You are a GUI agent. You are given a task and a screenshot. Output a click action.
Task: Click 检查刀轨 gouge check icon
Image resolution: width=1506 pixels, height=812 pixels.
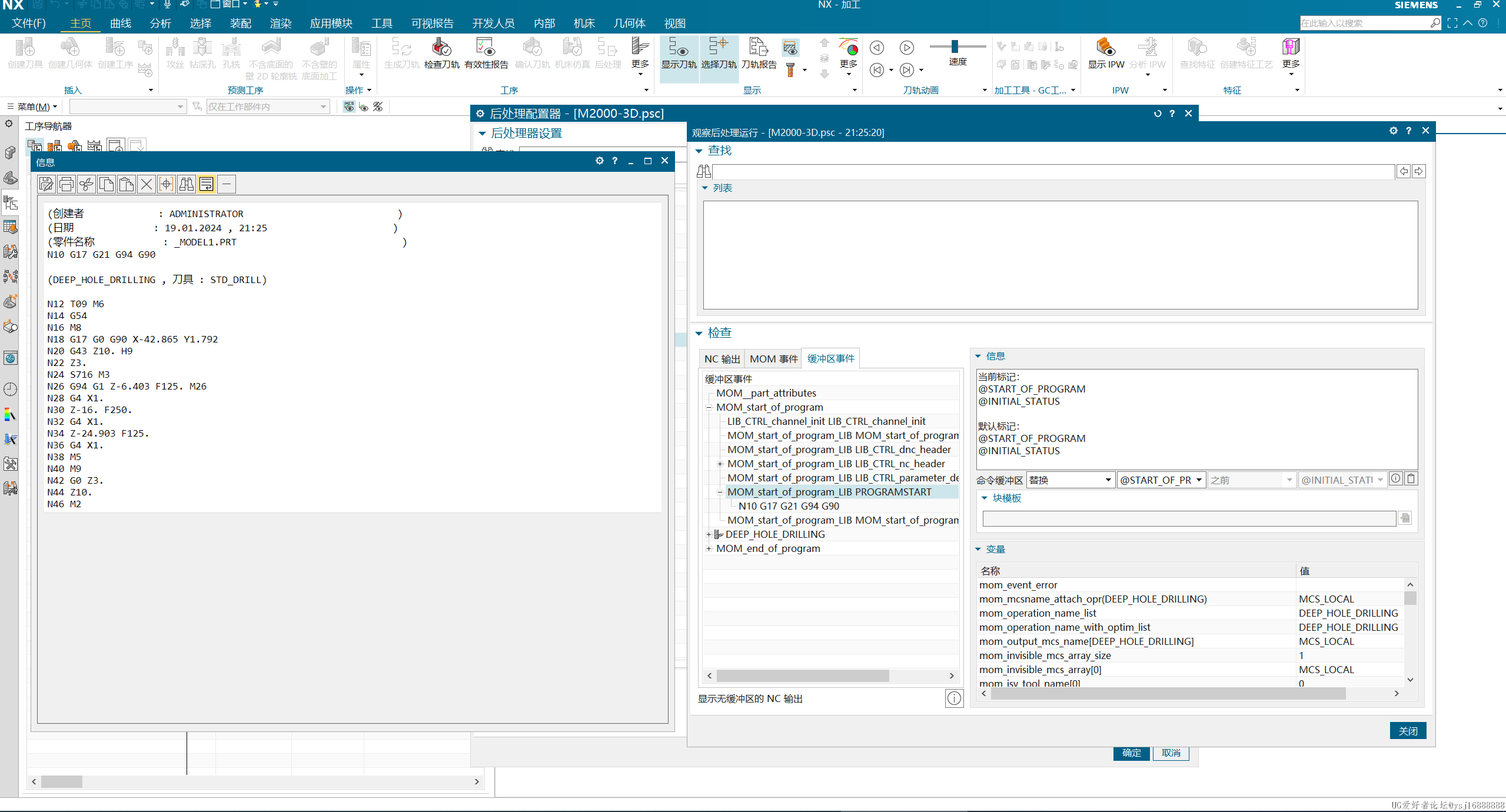(441, 54)
